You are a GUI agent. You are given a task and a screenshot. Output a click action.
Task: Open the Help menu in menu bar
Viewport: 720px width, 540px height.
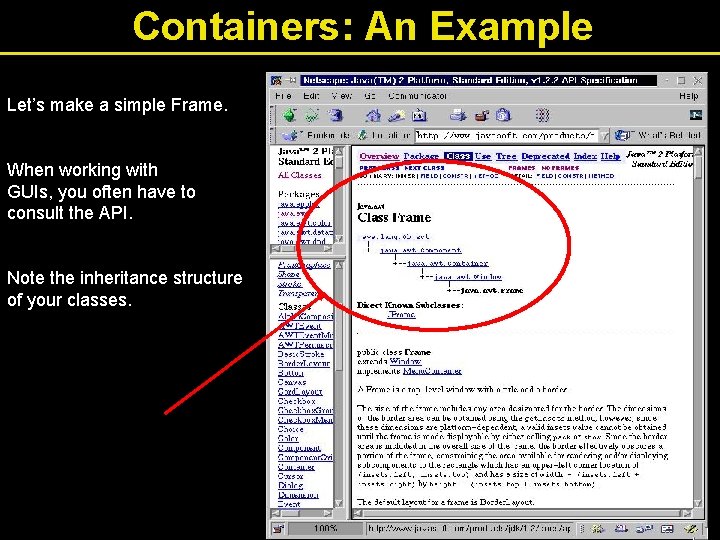pyautogui.click(x=688, y=96)
